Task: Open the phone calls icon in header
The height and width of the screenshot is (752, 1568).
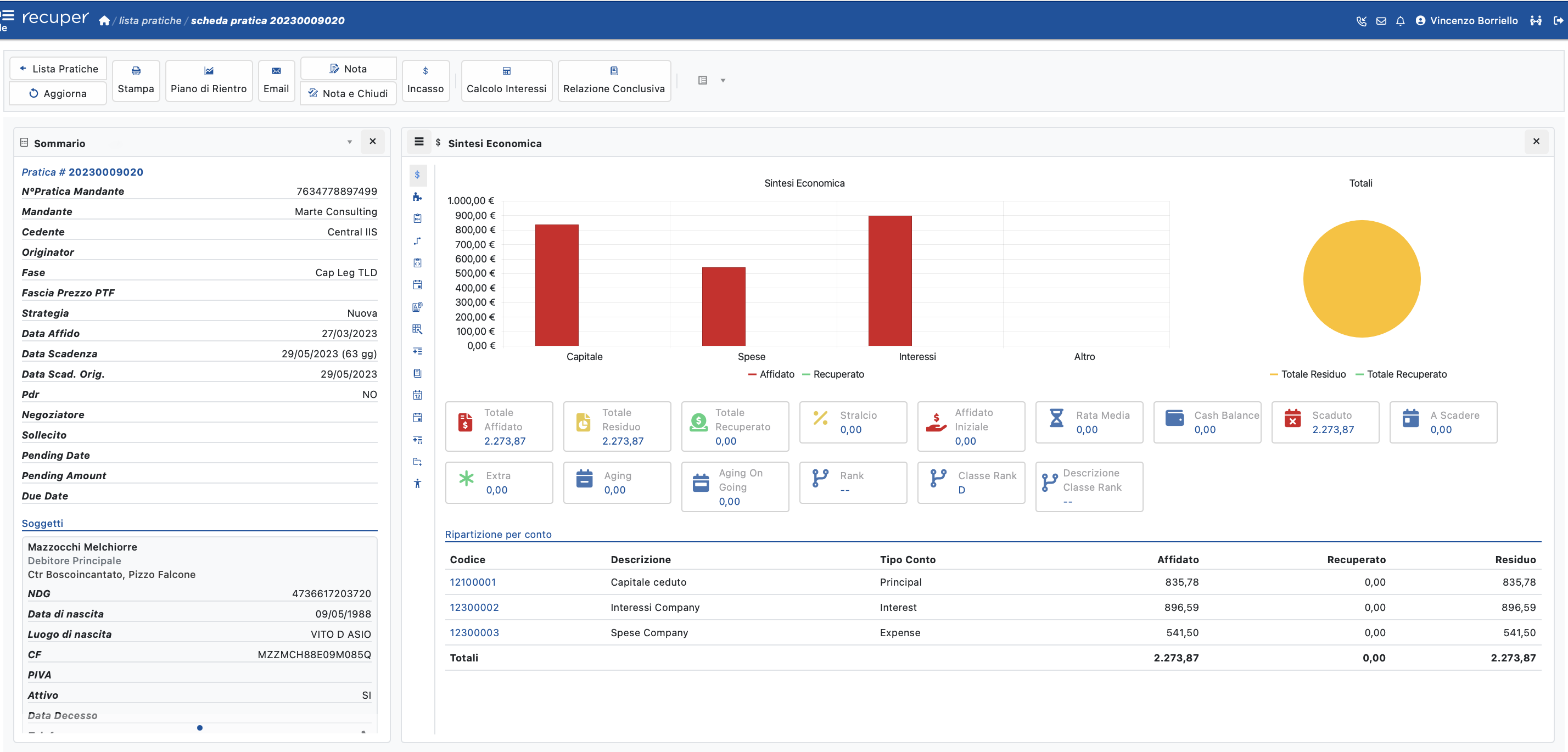Action: pyautogui.click(x=1361, y=21)
